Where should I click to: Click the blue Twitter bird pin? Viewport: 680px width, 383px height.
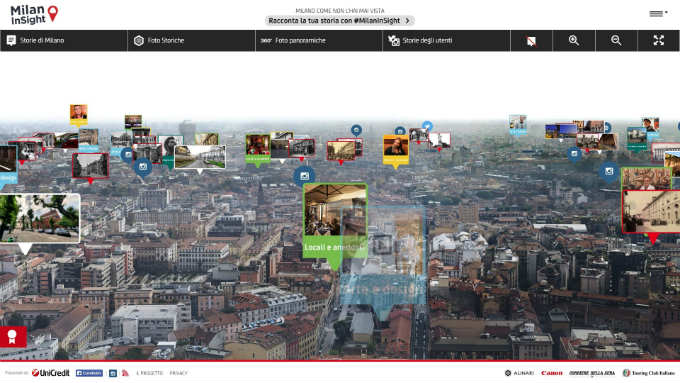pos(427,126)
